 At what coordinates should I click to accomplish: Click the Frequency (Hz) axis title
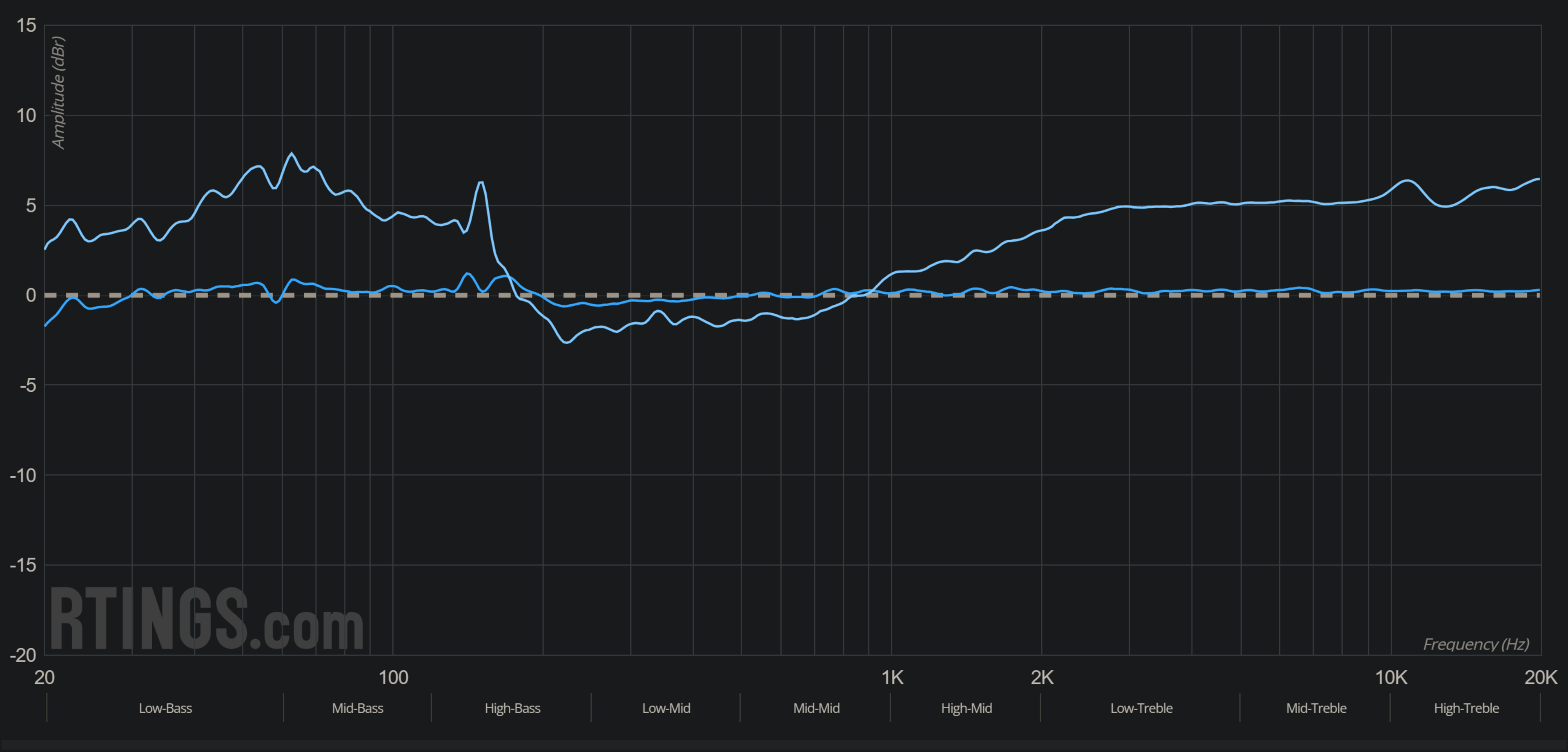coord(1475,644)
